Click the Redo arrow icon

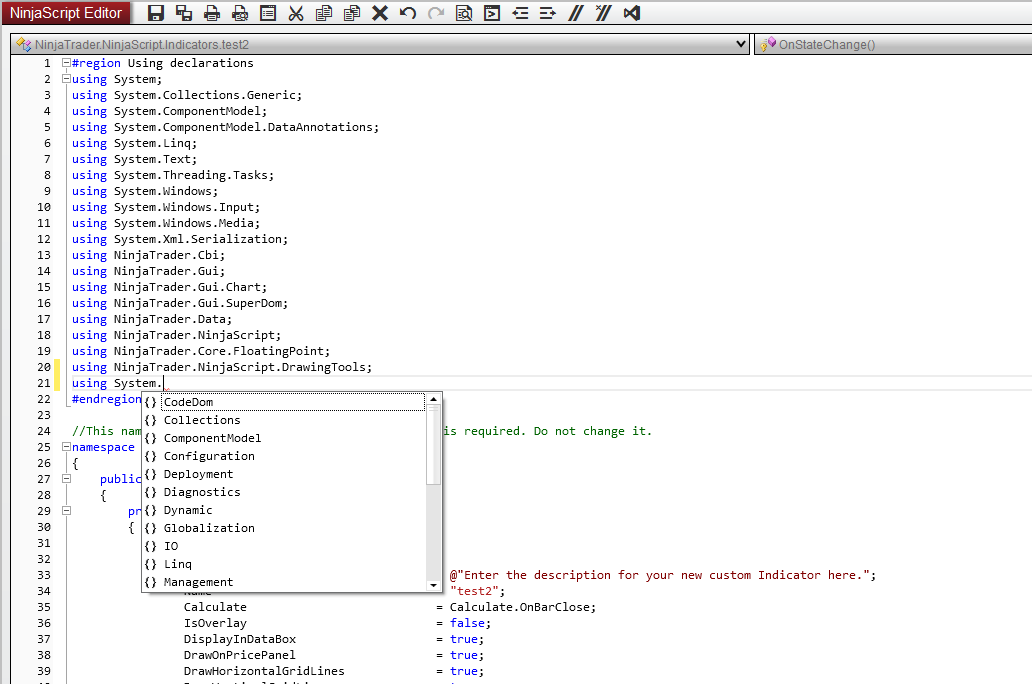[436, 13]
